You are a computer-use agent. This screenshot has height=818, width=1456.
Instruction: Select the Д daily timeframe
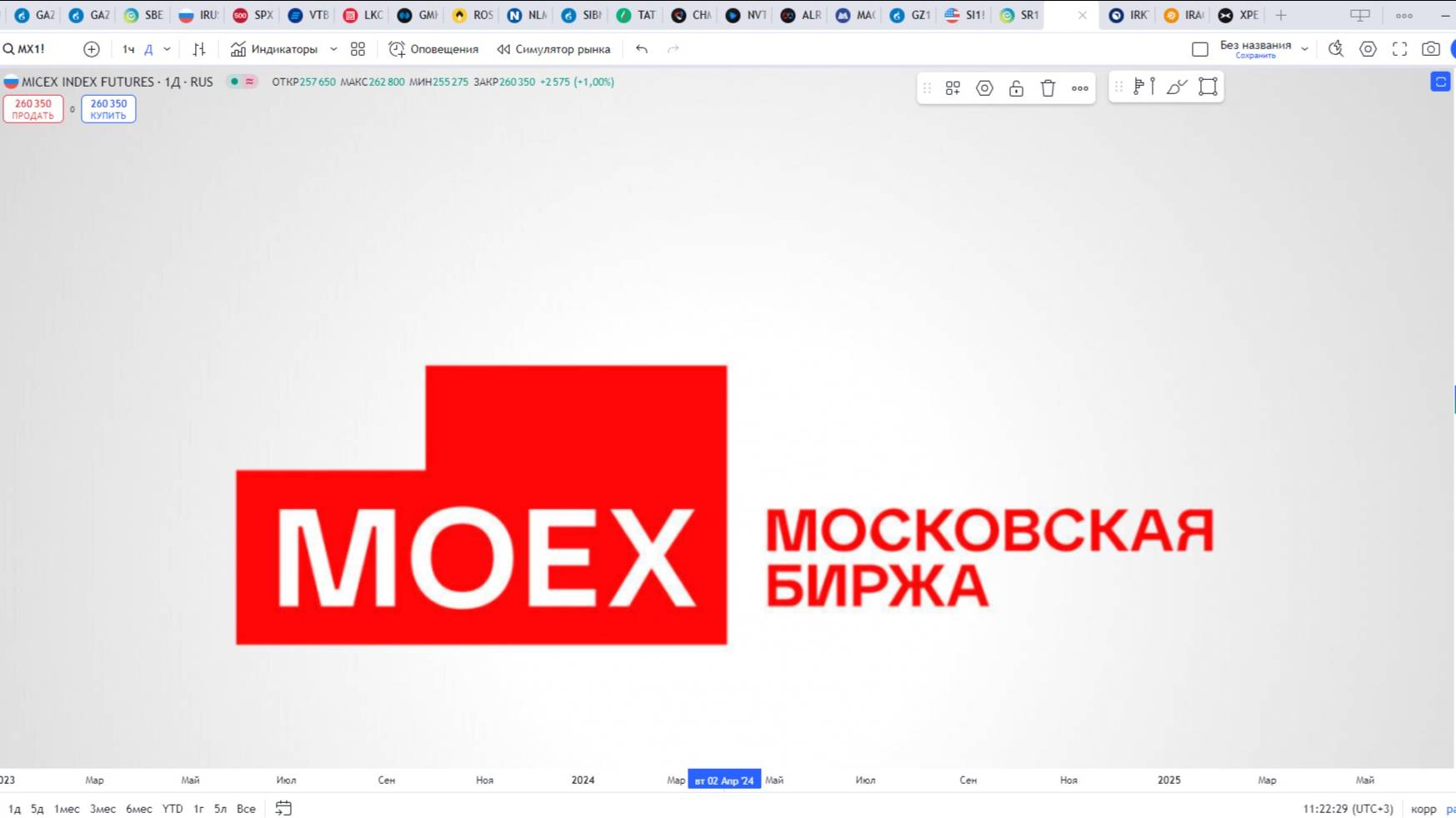pos(149,49)
